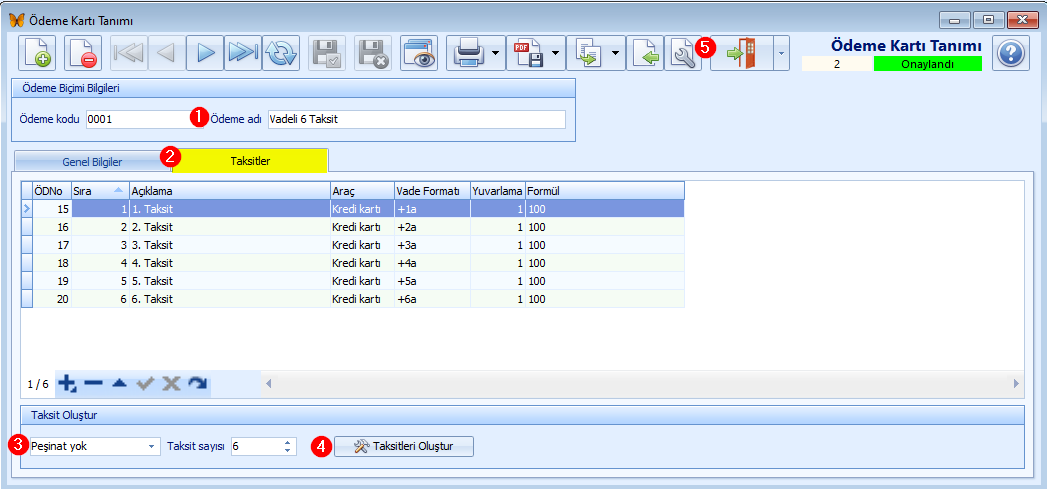Go to the next record
The image size is (1047, 489).
pyautogui.click(x=205, y=53)
